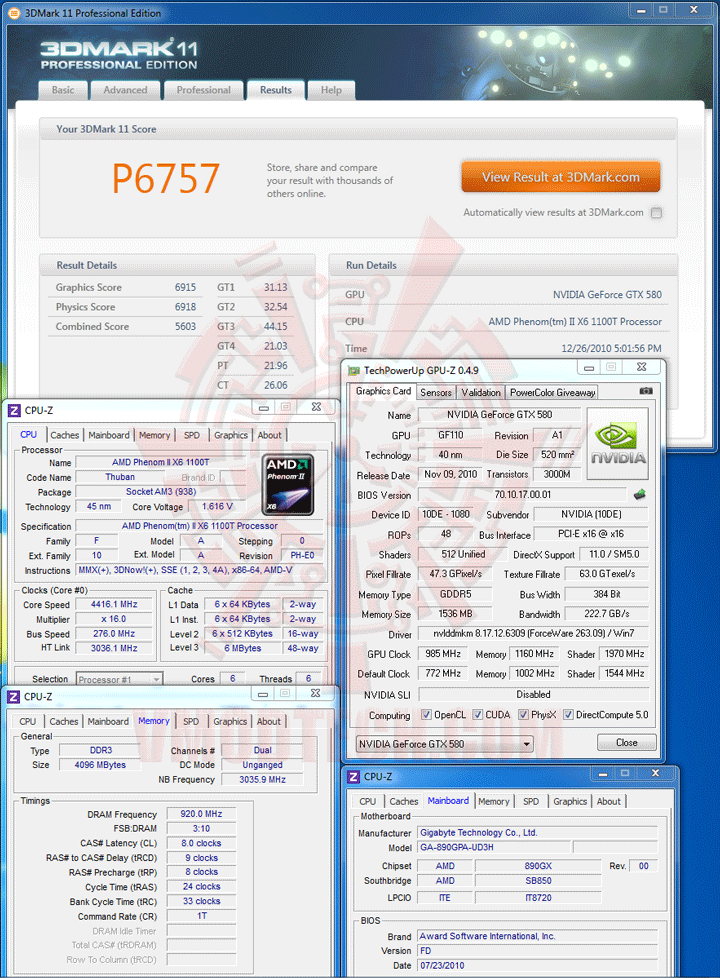Image resolution: width=720 pixels, height=978 pixels.
Task: Open Mainboard tab in CPU-Z CPU window
Action: coord(109,435)
